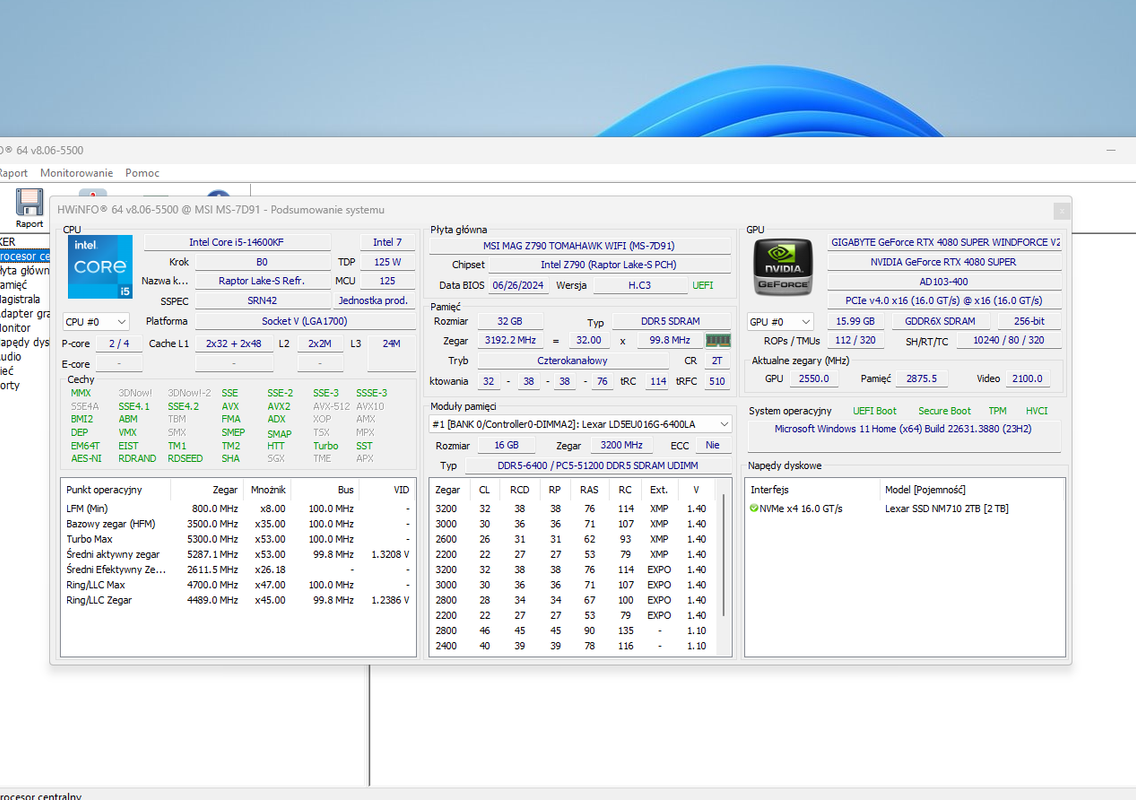The image size is (1136, 800).
Task: Close the Podsumowanie systemu window
Action: pos(1061,210)
